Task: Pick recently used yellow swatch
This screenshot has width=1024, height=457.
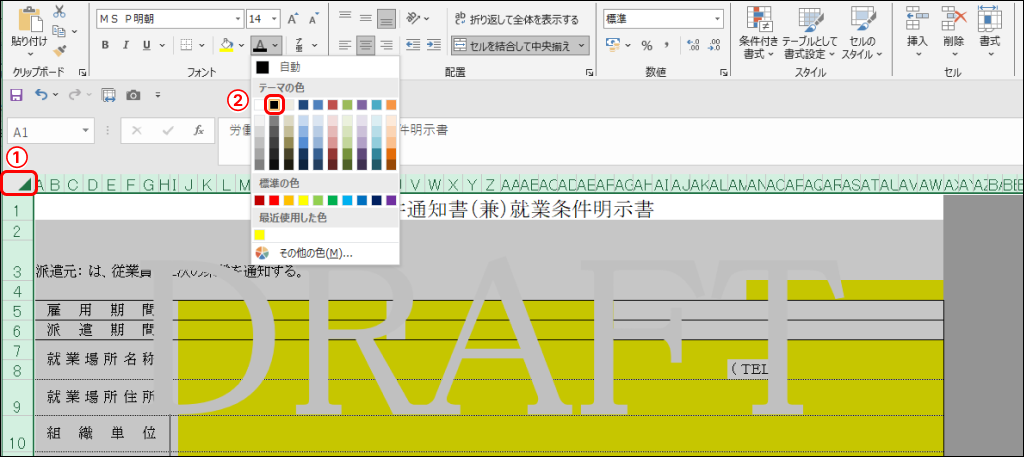Action: pos(260,234)
